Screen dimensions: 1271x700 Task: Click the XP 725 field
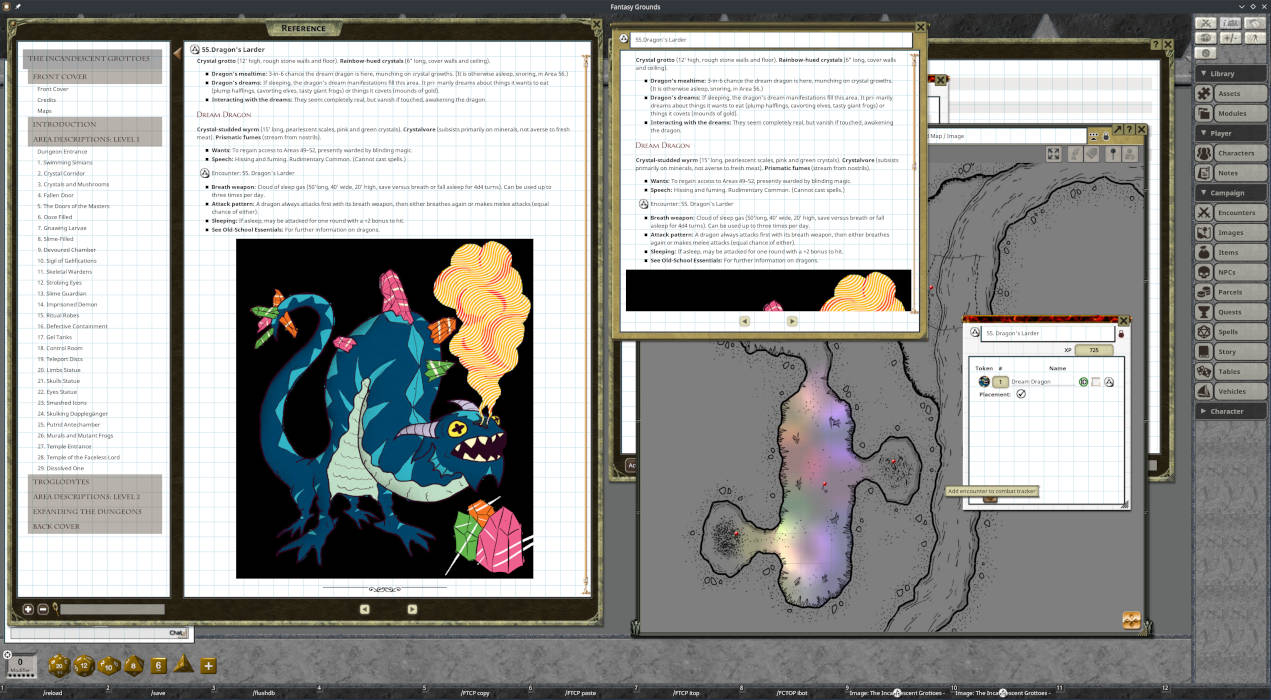tap(1093, 350)
